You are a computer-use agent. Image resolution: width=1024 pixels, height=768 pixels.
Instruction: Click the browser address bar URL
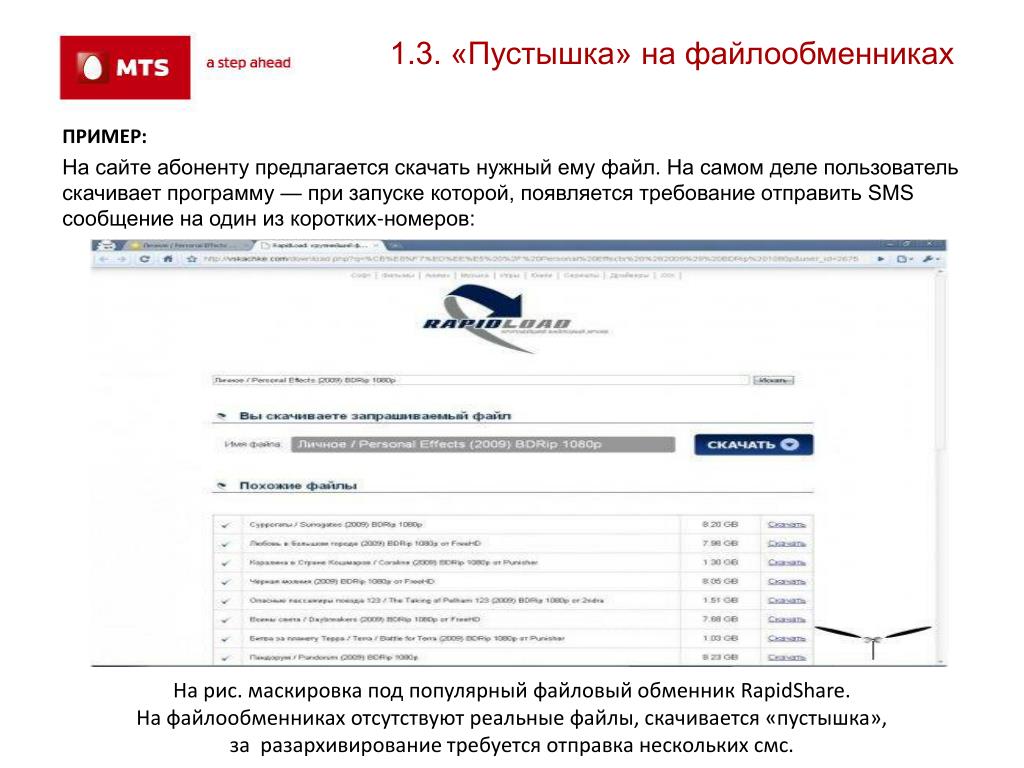(530, 259)
